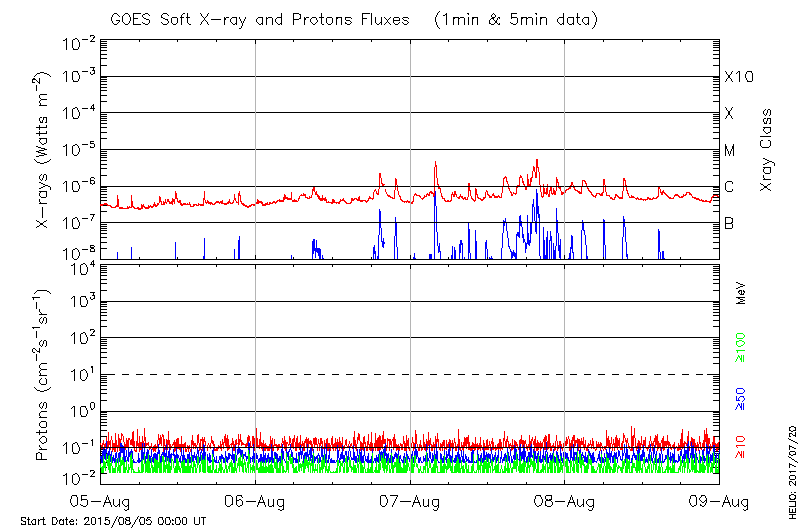Select the 09-Aug date tick label
This screenshot has width=800, height=530.
718,501
